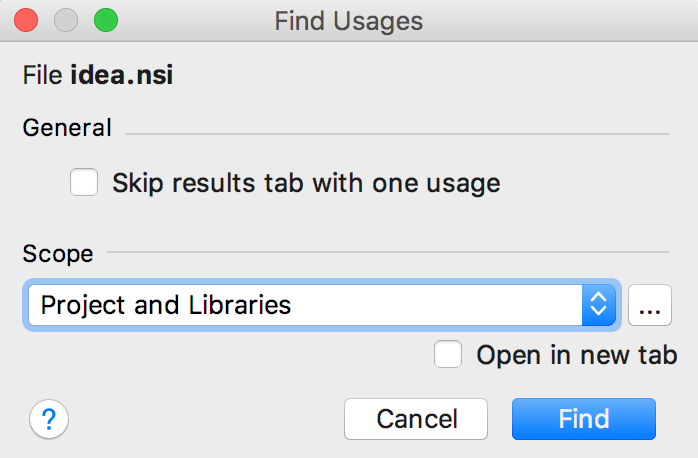Viewport: 698px width, 458px height.
Task: Click the 'Skip results tab with one usage' label
Action: (306, 183)
